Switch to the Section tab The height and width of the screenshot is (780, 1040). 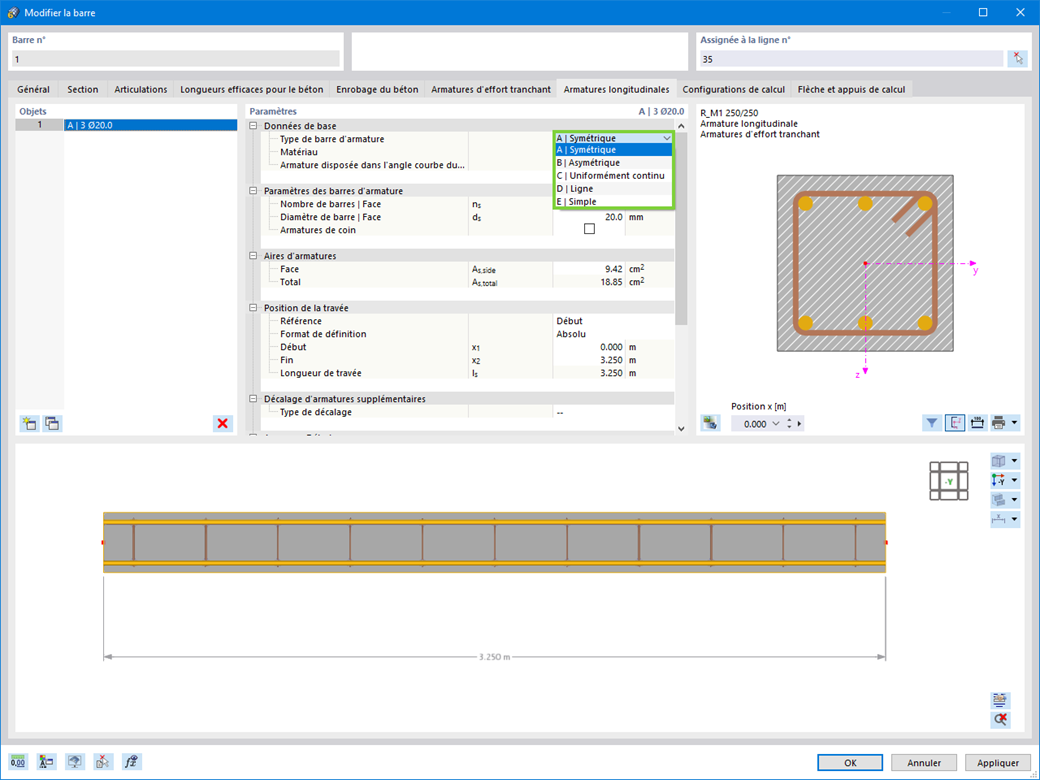(83, 90)
